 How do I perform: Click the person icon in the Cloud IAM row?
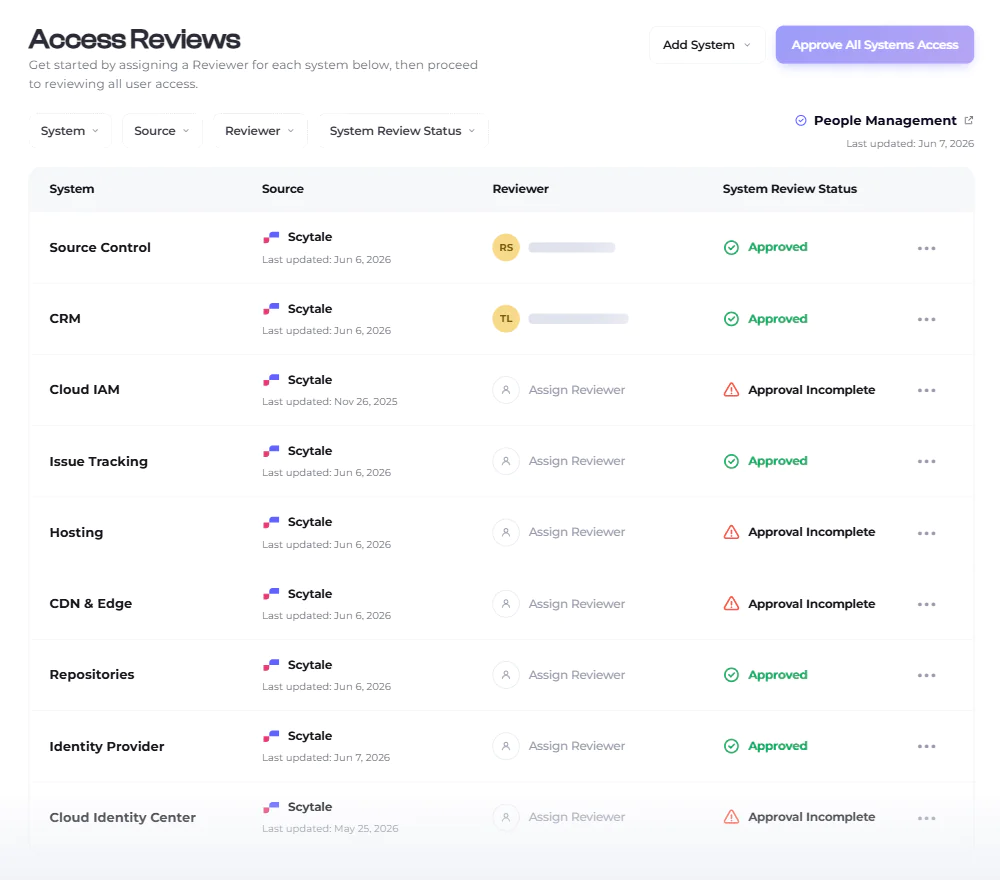pos(506,390)
